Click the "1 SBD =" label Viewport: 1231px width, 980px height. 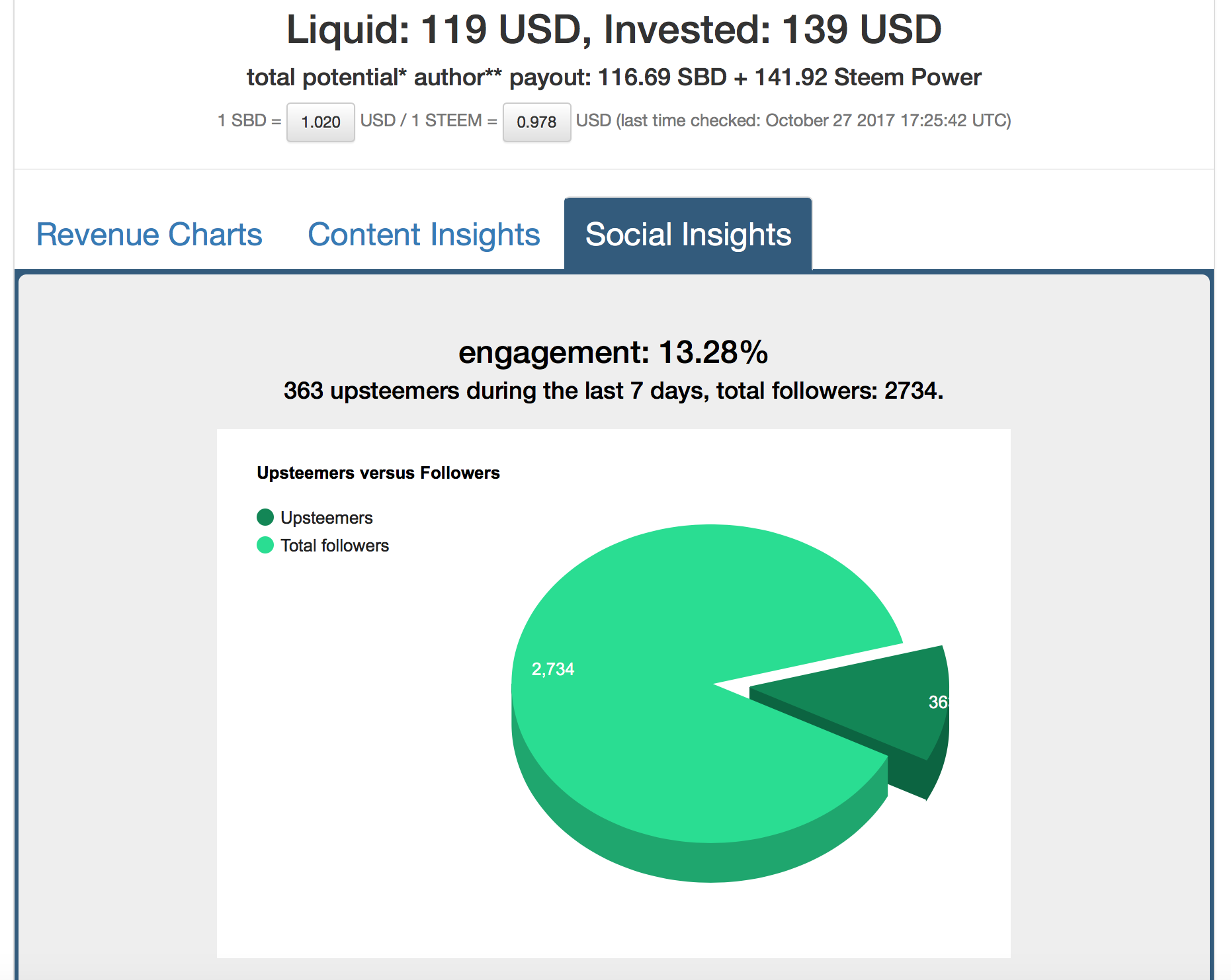click(x=249, y=120)
